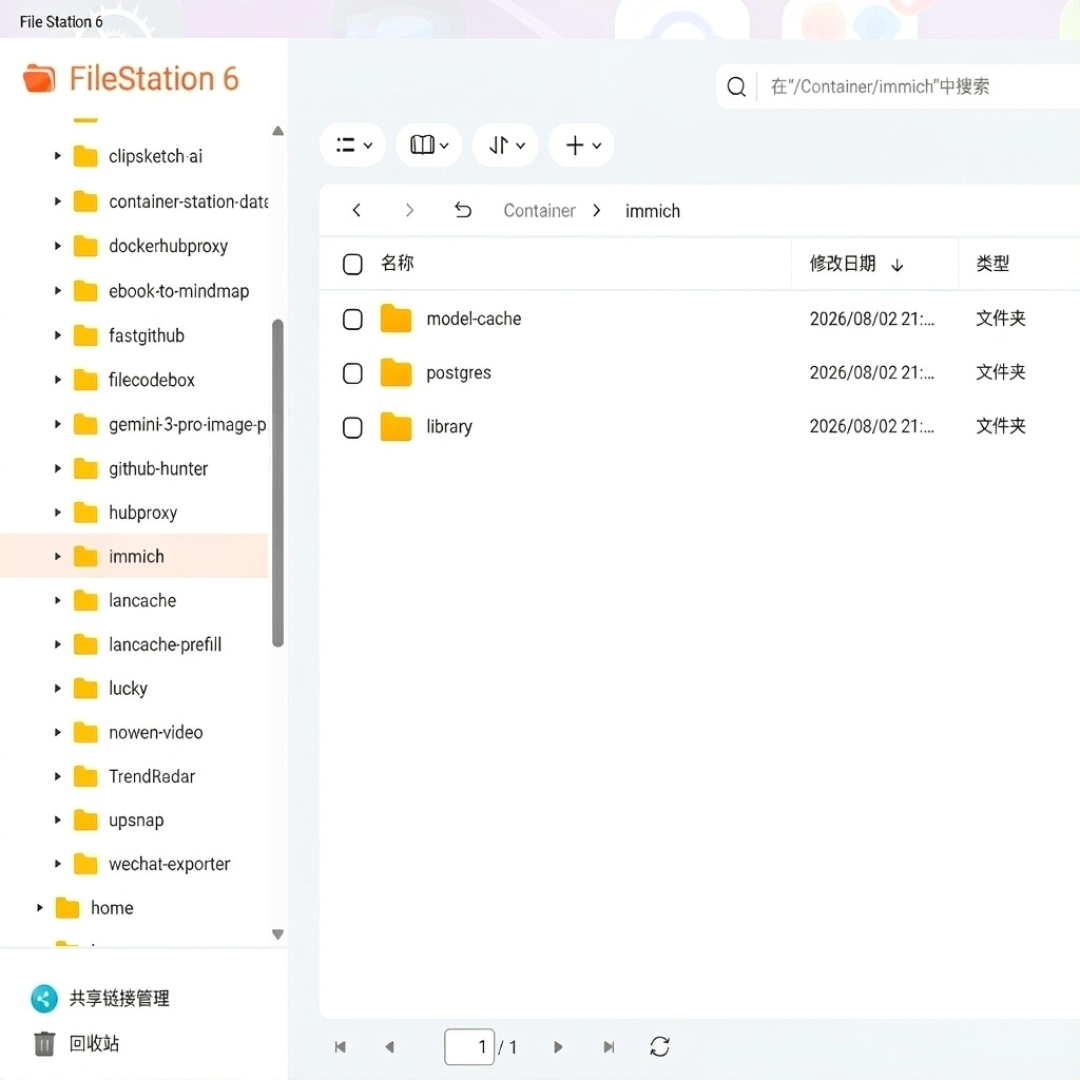The image size is (1080, 1080).
Task: Open the sort order dropdown
Action: tap(506, 145)
